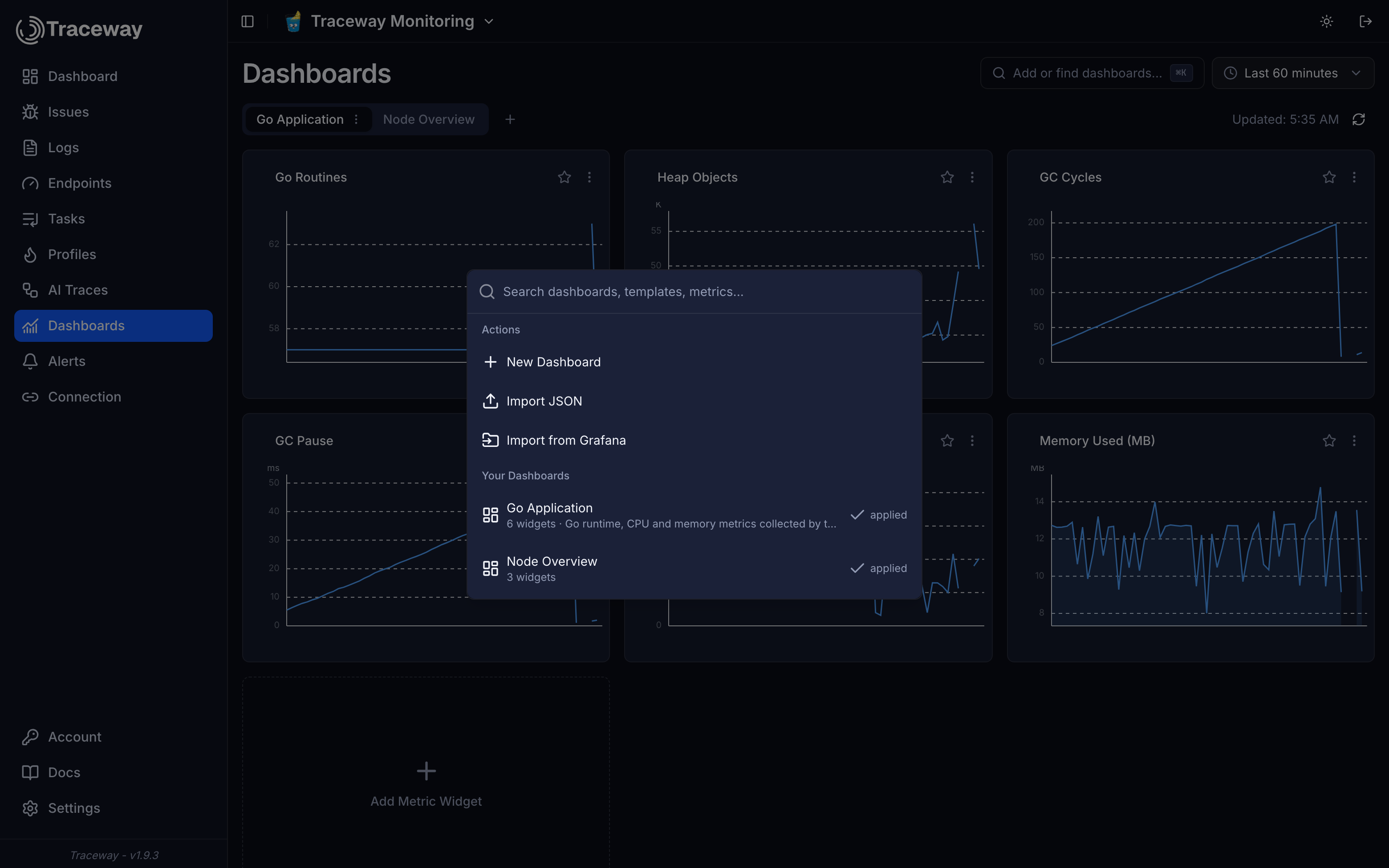Go to Profiles in the sidebar
The image size is (1389, 868).
pyautogui.click(x=114, y=254)
